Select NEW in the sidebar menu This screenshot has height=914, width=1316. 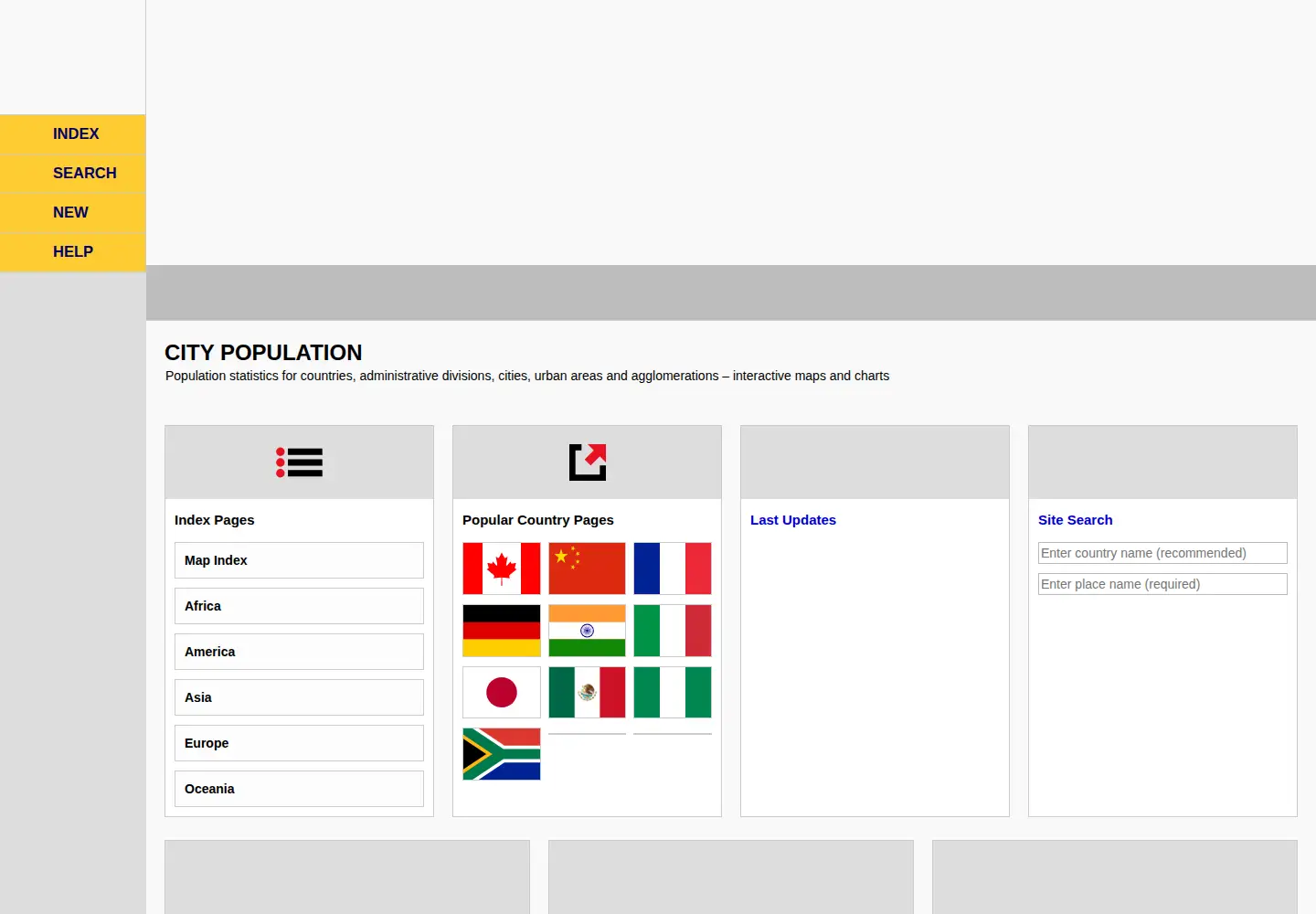tap(73, 213)
